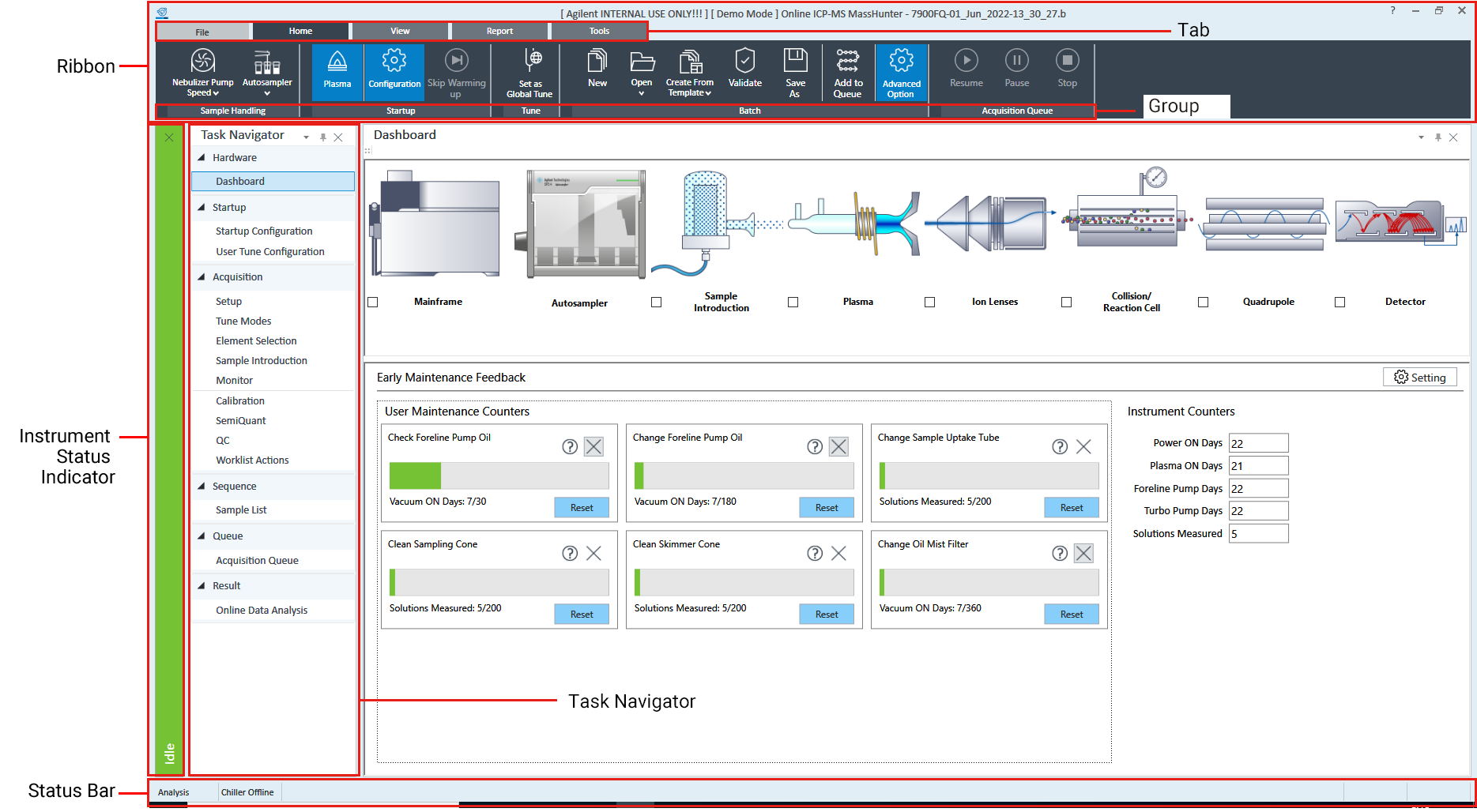1477x812 pixels.
Task: Select Dashboard in Task Navigator
Action: pyautogui.click(x=273, y=182)
